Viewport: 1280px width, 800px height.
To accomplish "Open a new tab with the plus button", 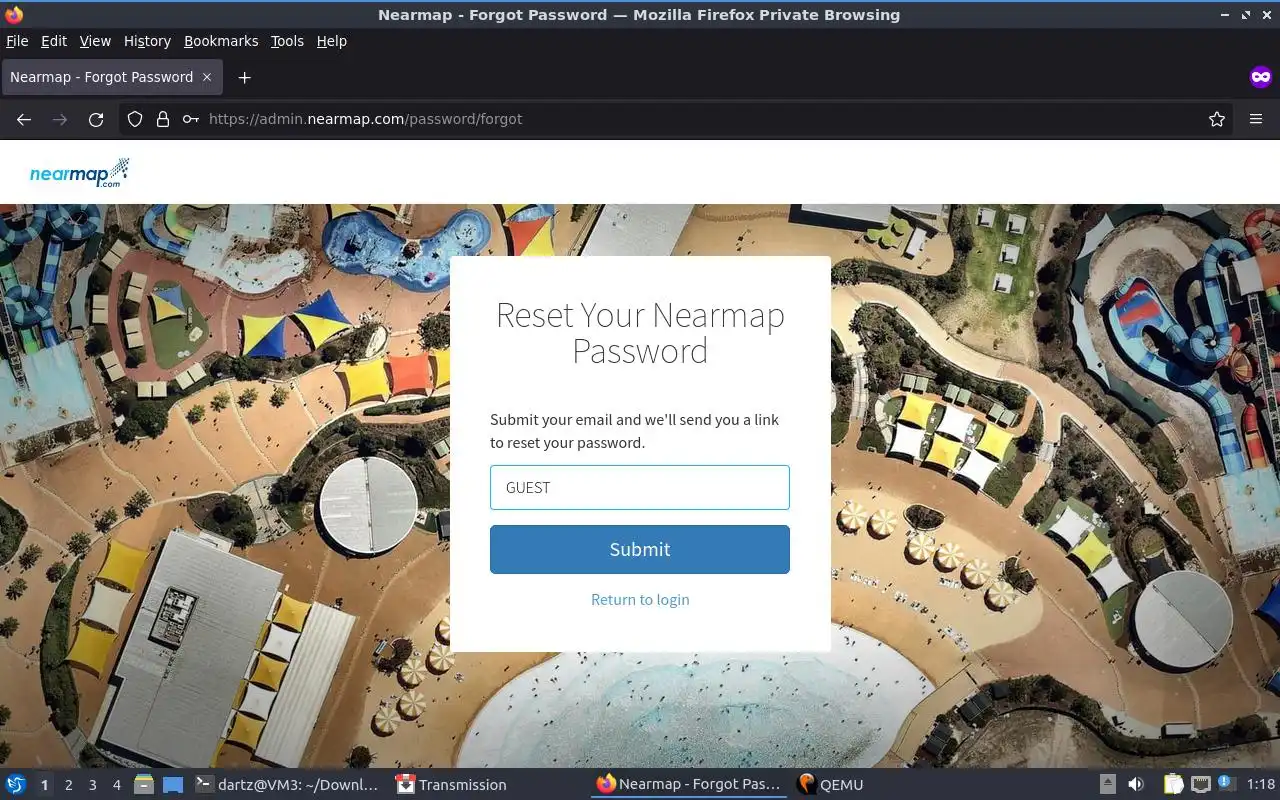I will click(244, 77).
